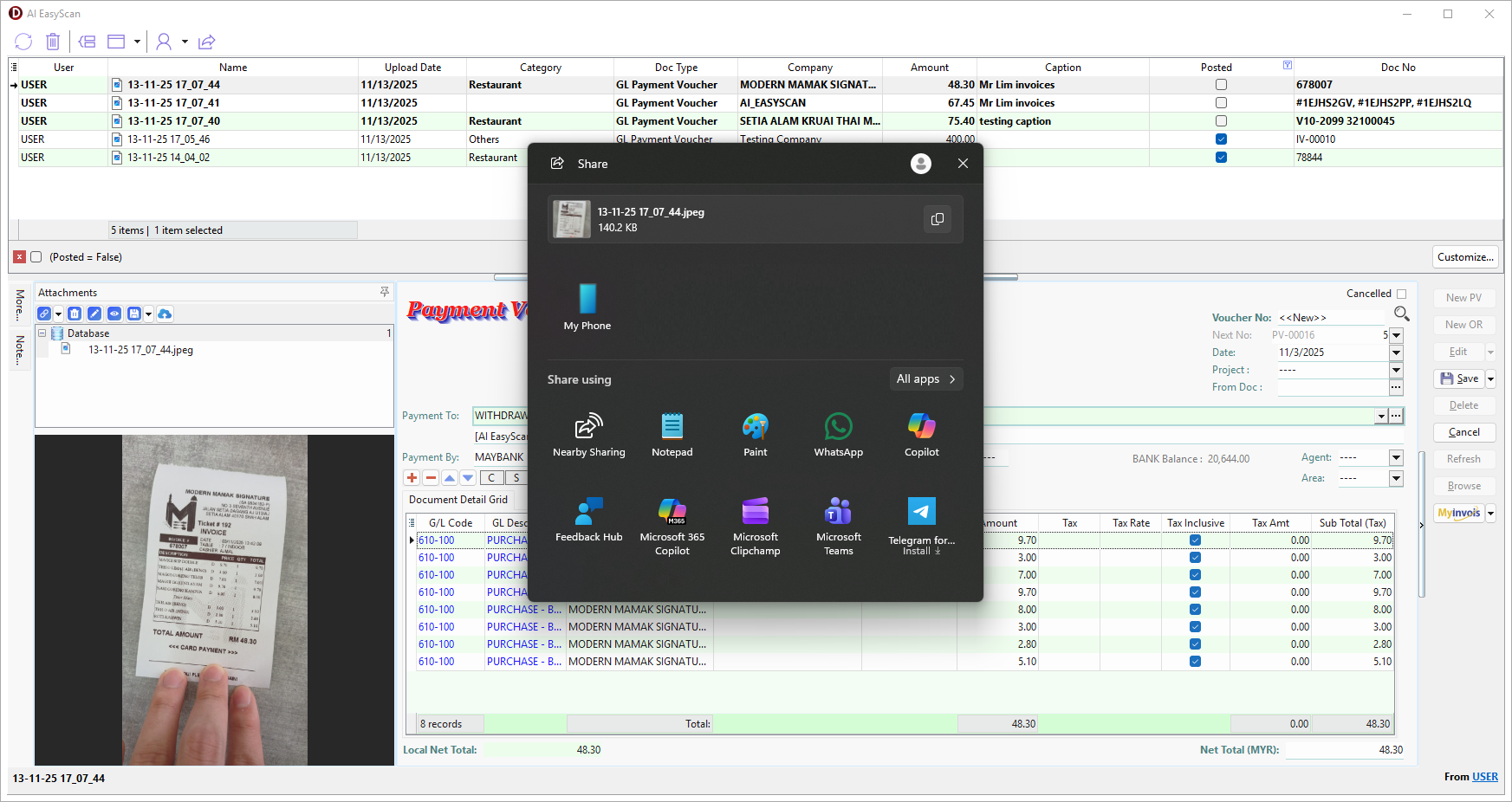Choose Nearby Sharing option
Image resolution: width=1512 pixels, height=802 pixels.
[x=588, y=434]
